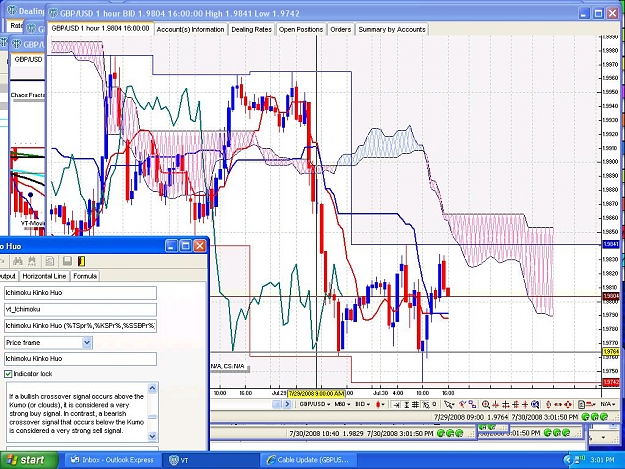Click the find-next binoculars icon

32,261
